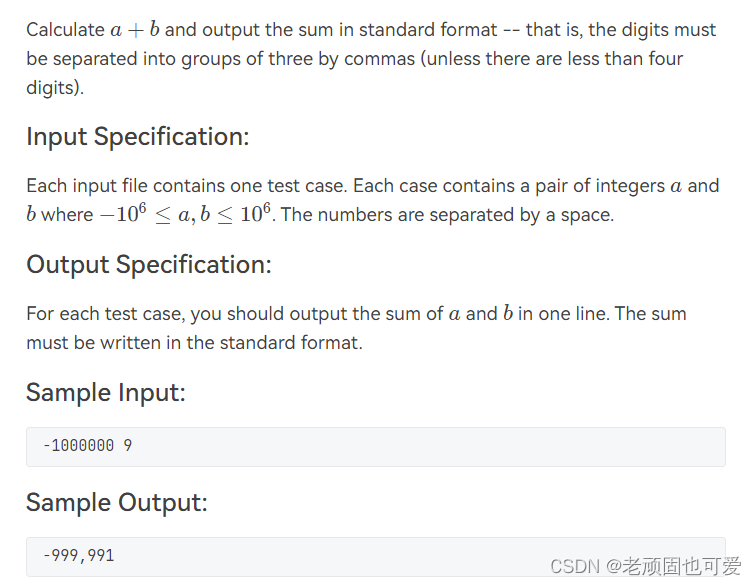Click the phrase "Each input file"

[88, 186]
